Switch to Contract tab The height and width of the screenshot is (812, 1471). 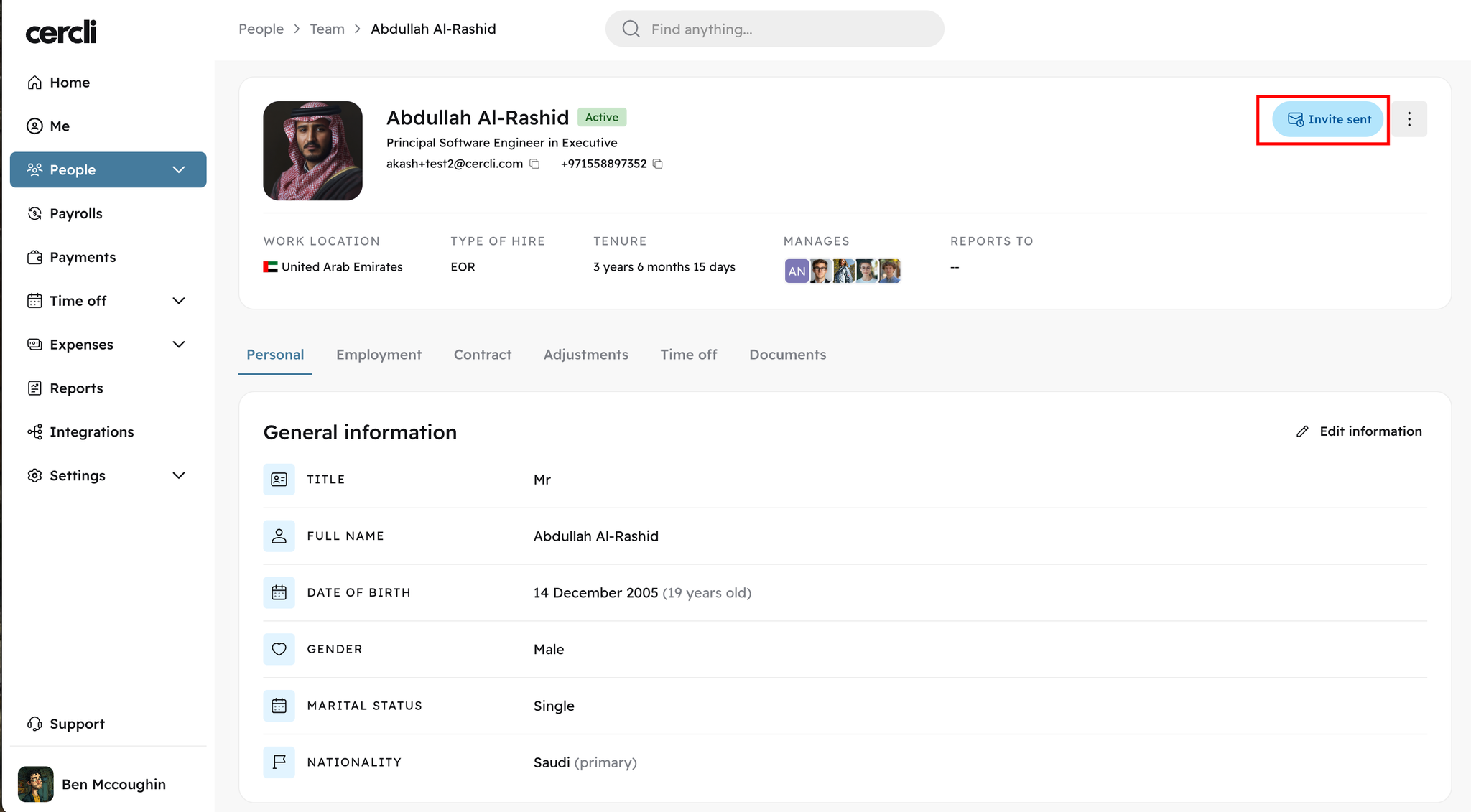coord(483,355)
